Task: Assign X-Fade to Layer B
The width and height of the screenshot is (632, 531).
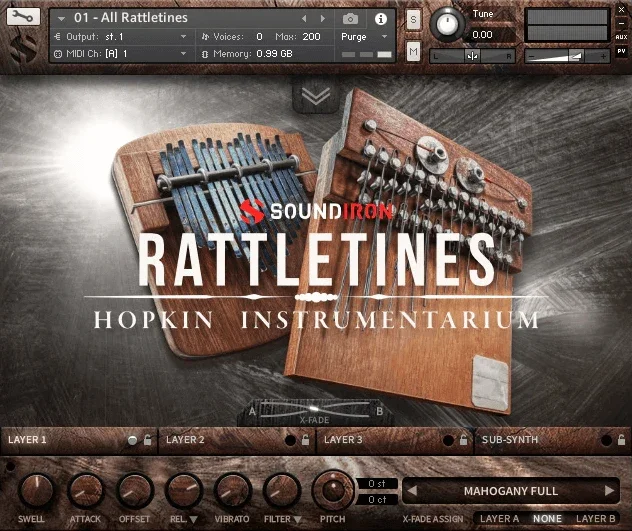Action: pos(595,519)
